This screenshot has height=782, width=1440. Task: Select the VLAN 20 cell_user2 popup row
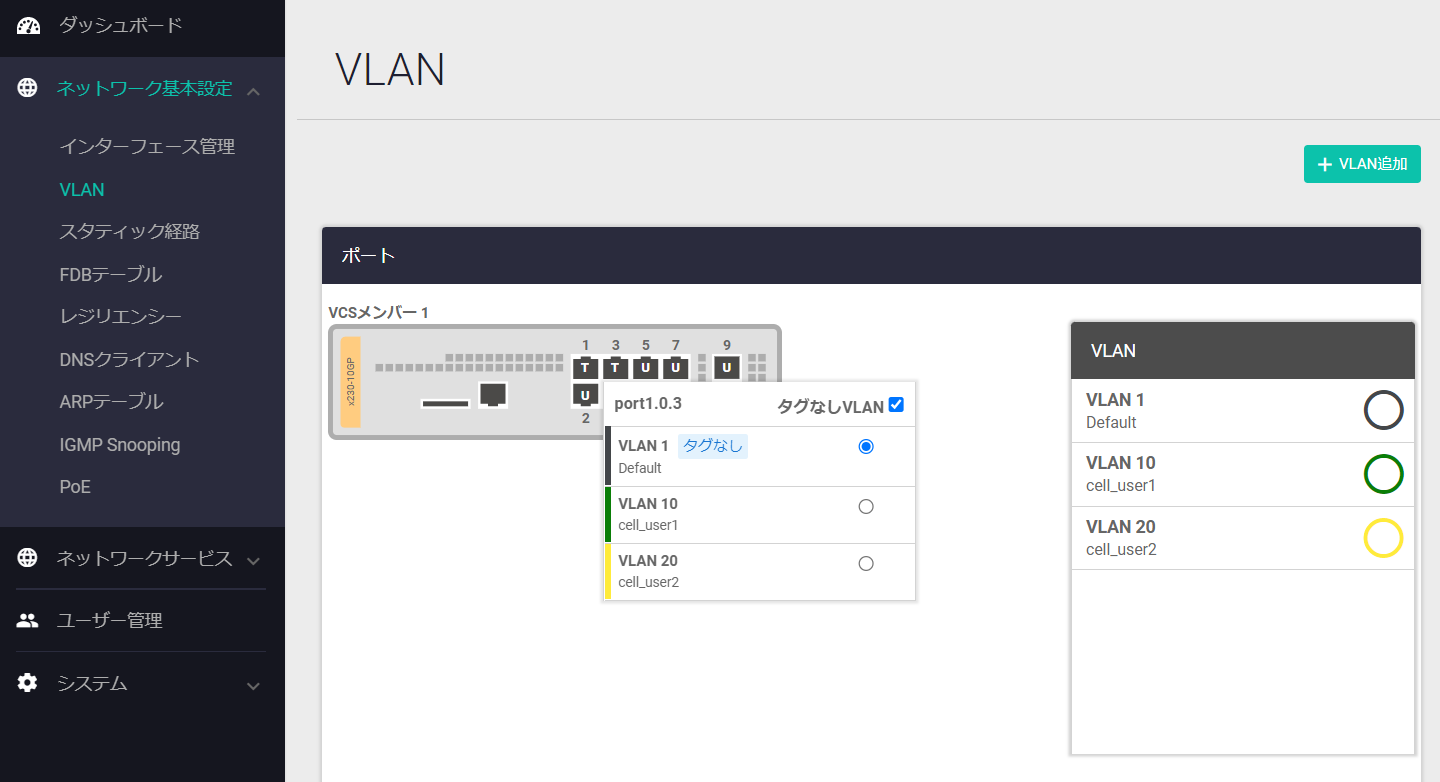click(x=760, y=572)
